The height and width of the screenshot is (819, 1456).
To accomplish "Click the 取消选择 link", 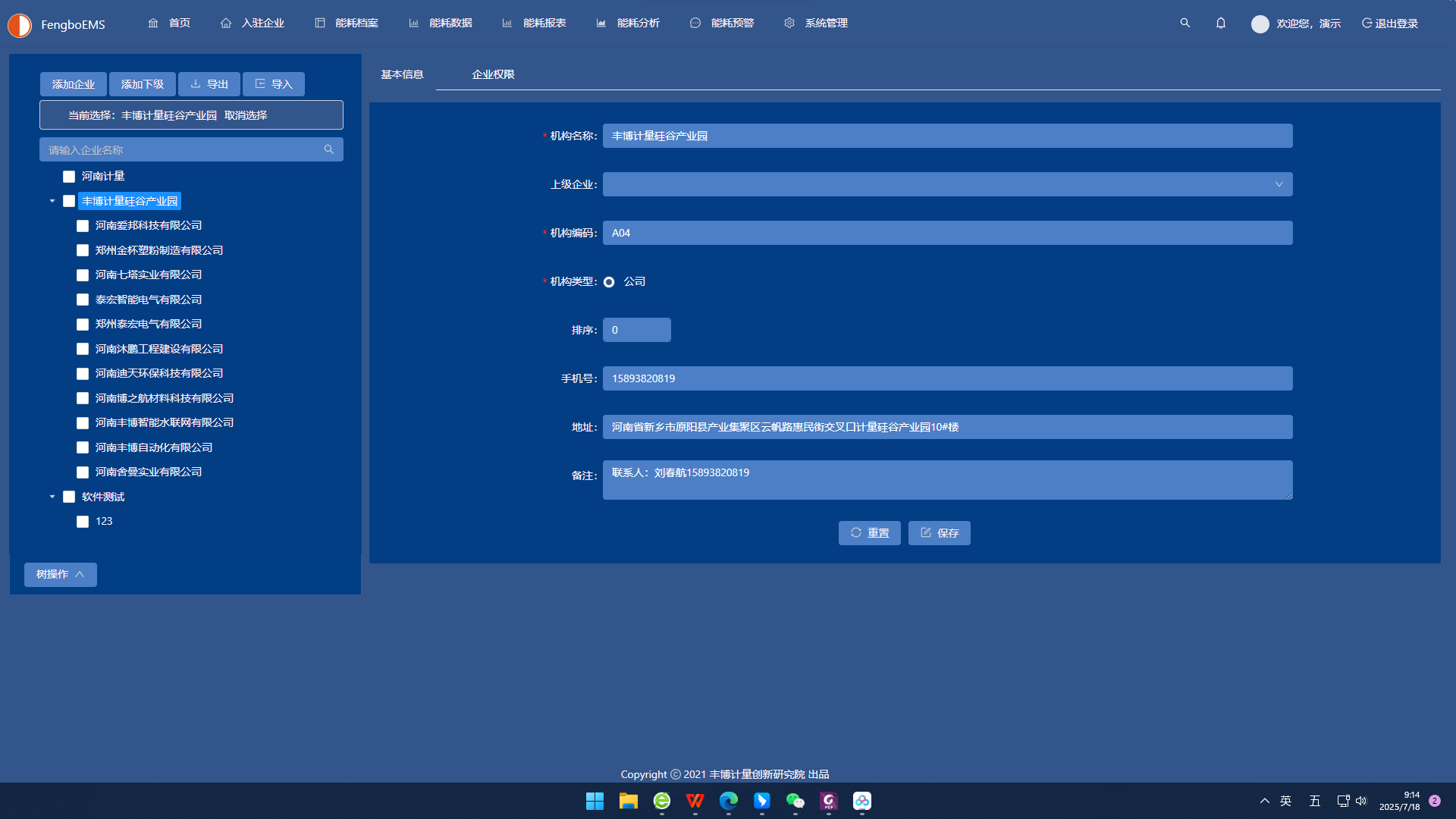I will pos(246,115).
